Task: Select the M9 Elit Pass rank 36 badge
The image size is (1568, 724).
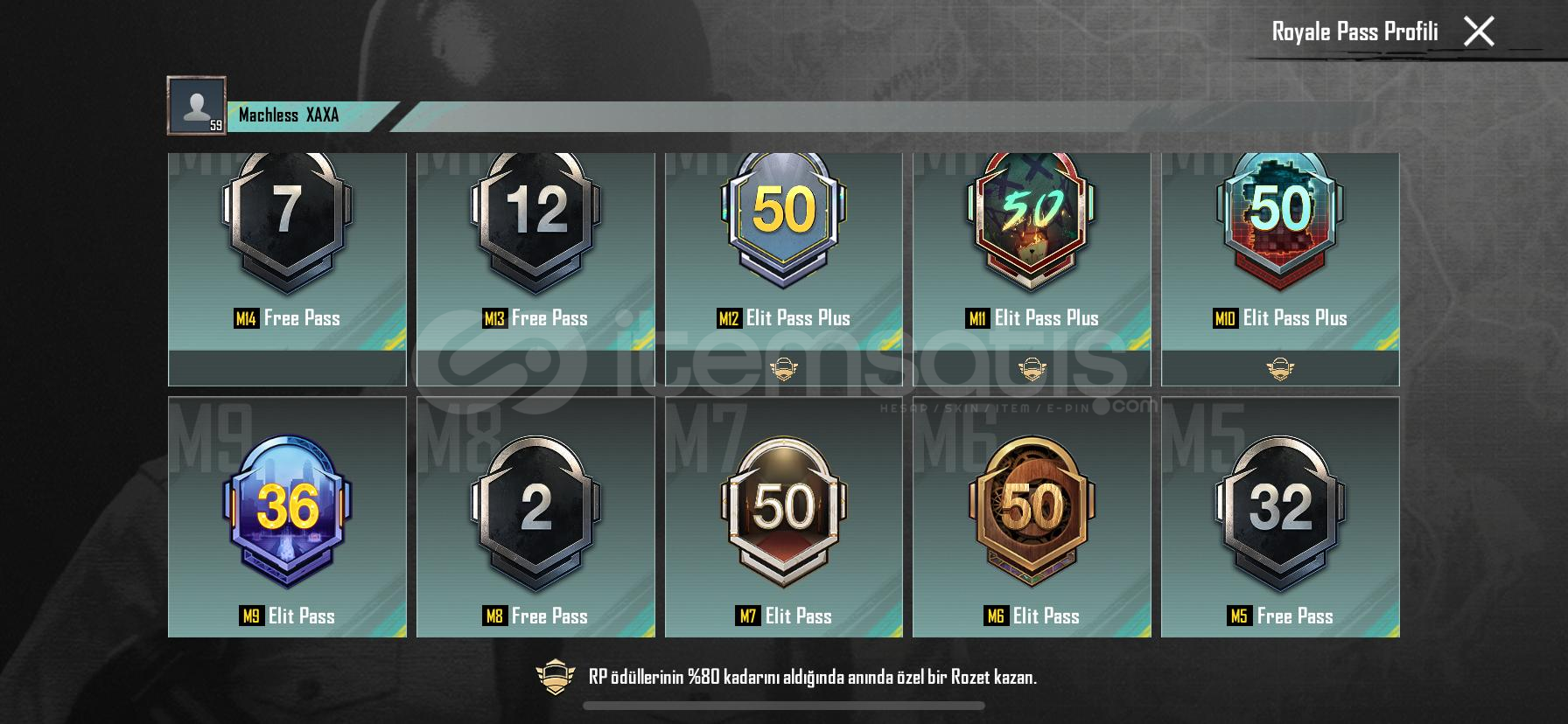Action: (x=287, y=511)
